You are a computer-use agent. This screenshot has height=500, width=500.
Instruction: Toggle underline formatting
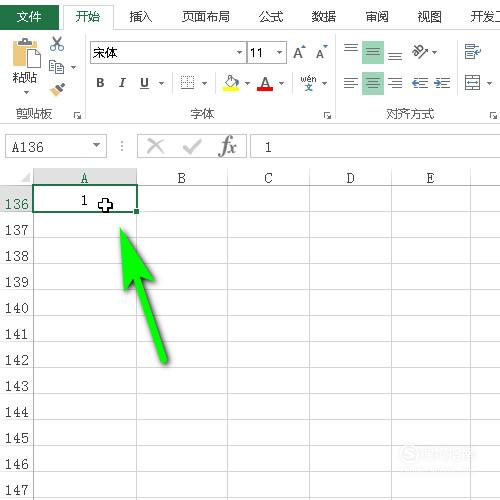coord(144,83)
